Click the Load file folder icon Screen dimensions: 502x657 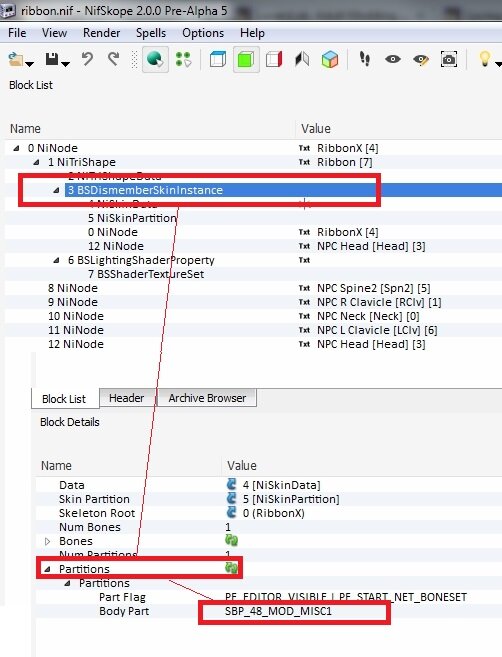[16, 59]
